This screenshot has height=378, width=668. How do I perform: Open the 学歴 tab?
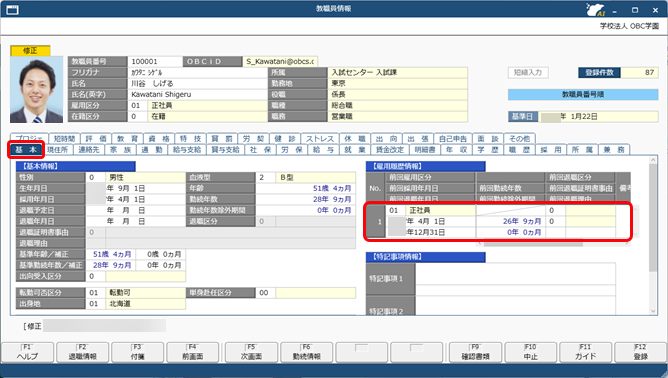(x=488, y=150)
